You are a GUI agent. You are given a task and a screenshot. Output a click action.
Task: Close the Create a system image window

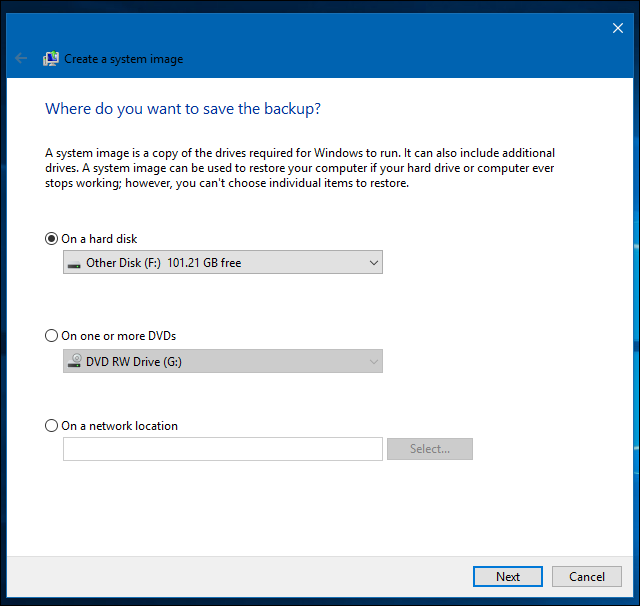[x=618, y=28]
